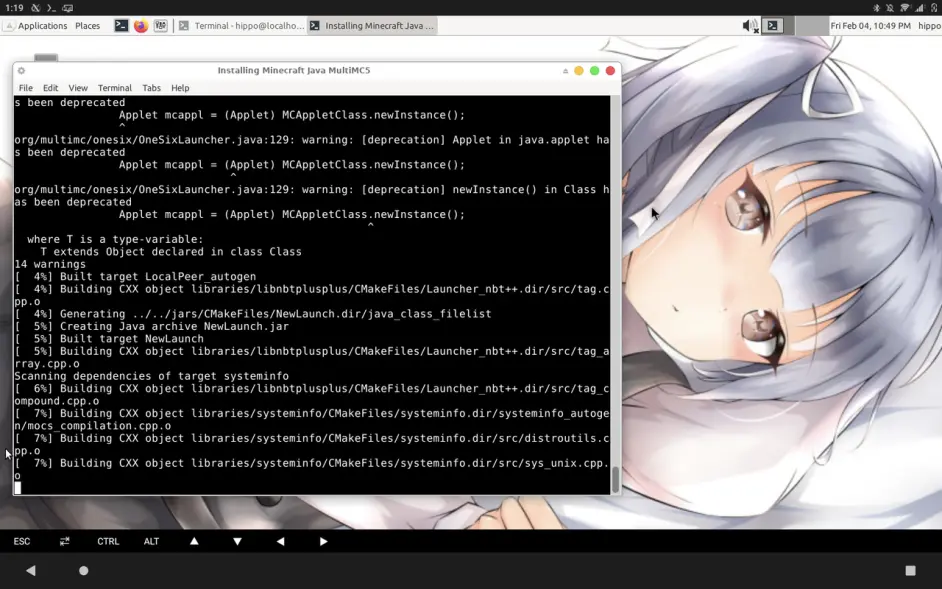Open the window menu gear icon

pyautogui.click(x=21, y=70)
